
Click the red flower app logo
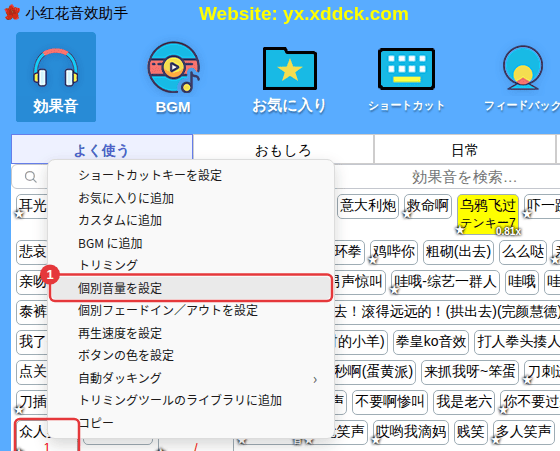click(x=12, y=12)
